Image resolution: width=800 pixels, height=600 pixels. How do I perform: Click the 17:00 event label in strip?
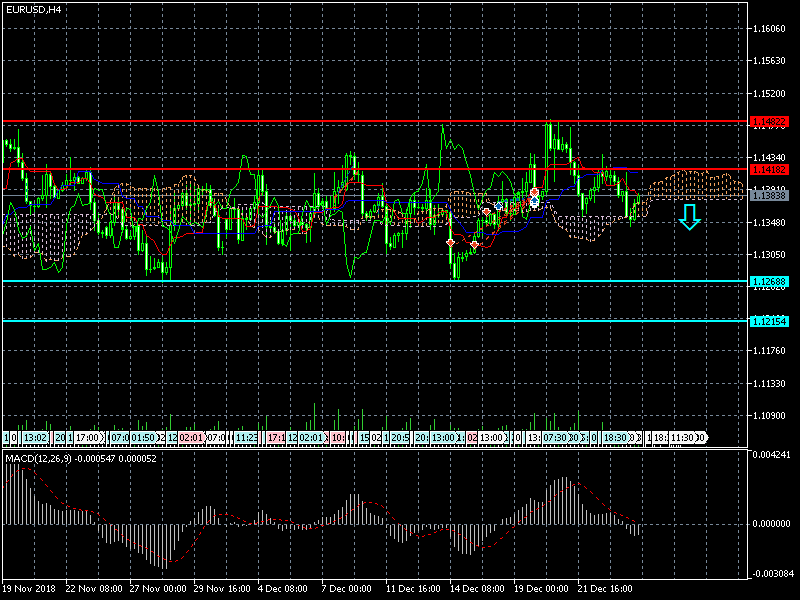(x=89, y=438)
